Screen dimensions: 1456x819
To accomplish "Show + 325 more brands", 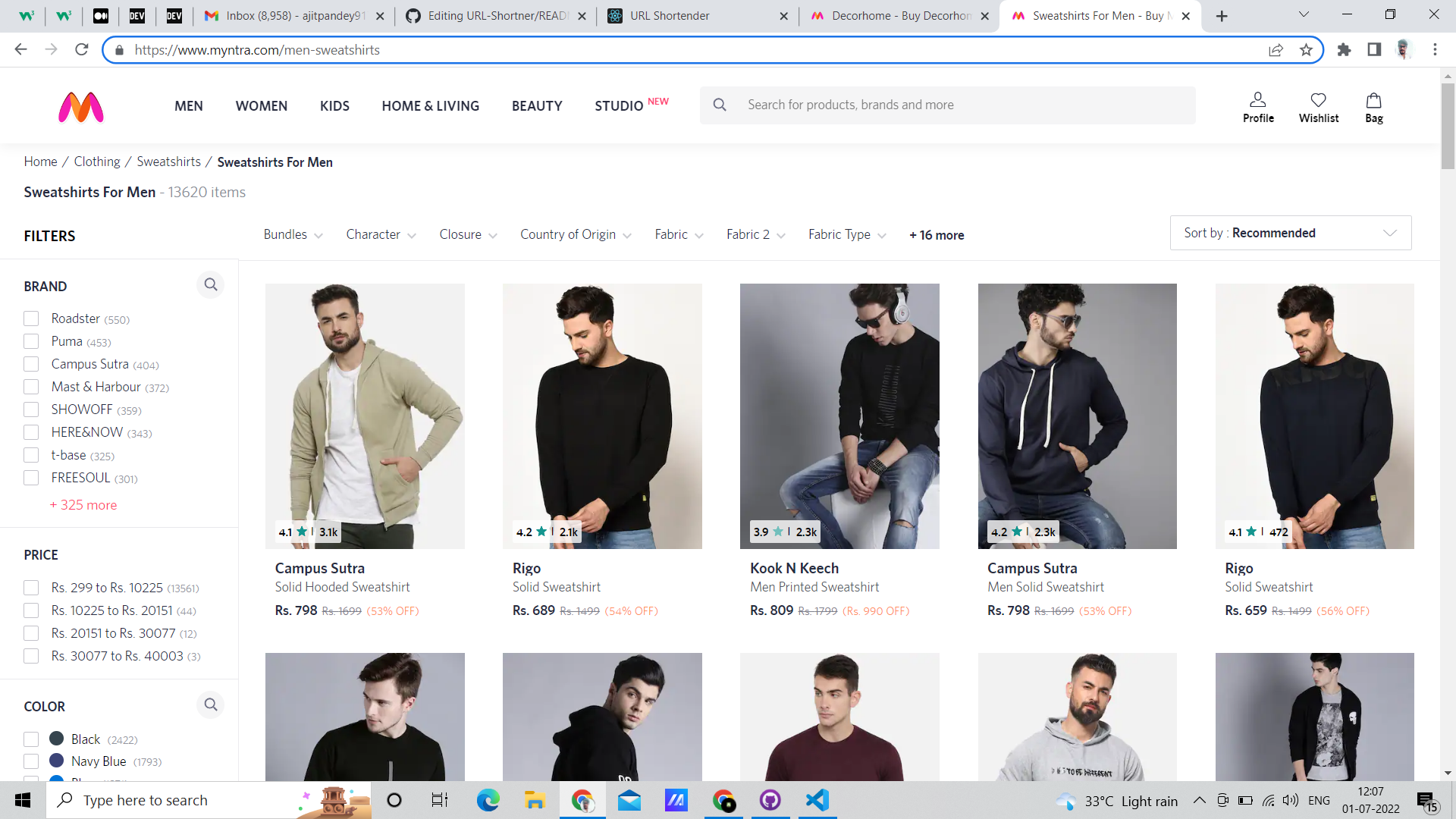I will click(83, 505).
